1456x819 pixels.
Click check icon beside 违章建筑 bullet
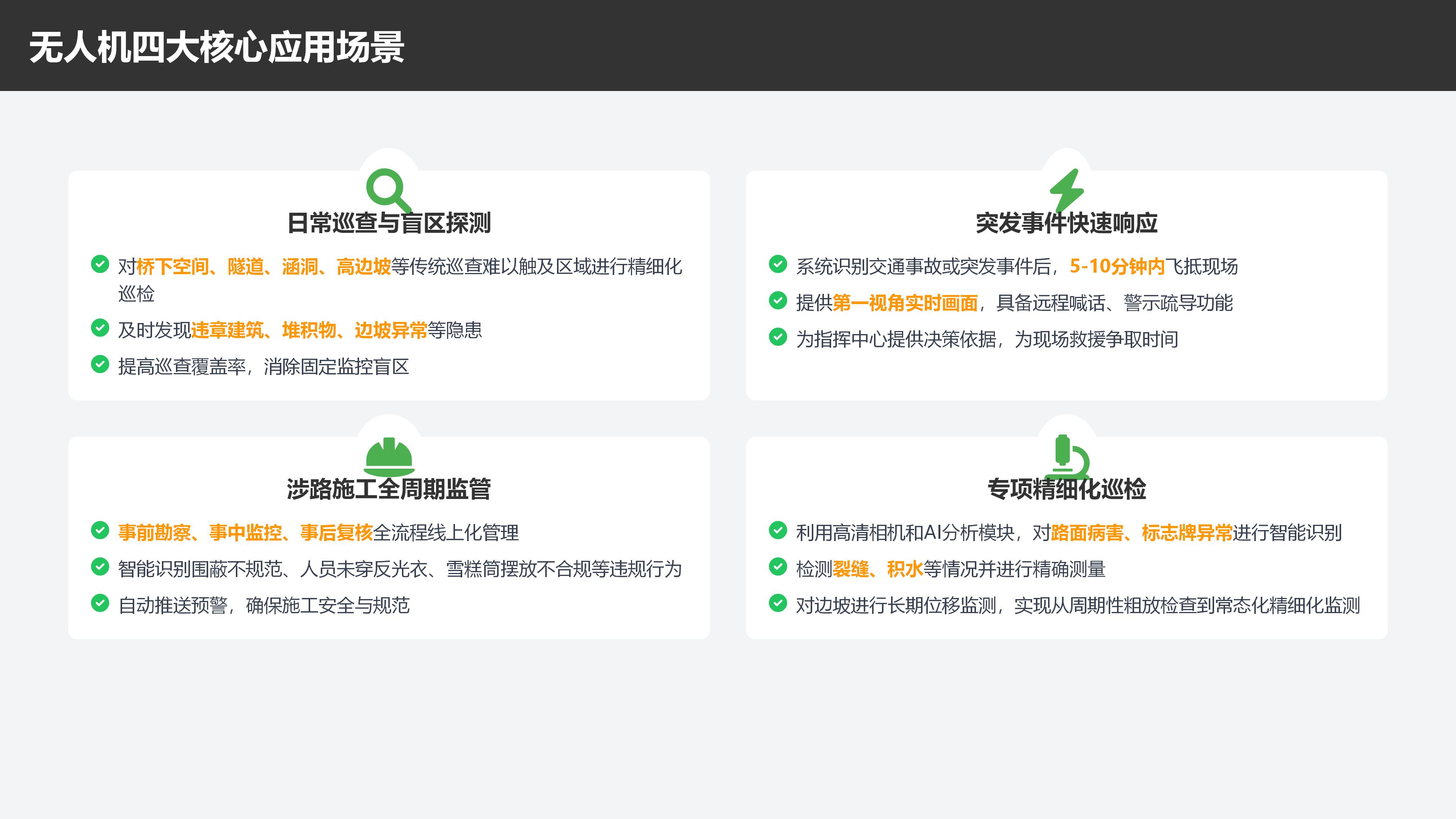coord(100,328)
